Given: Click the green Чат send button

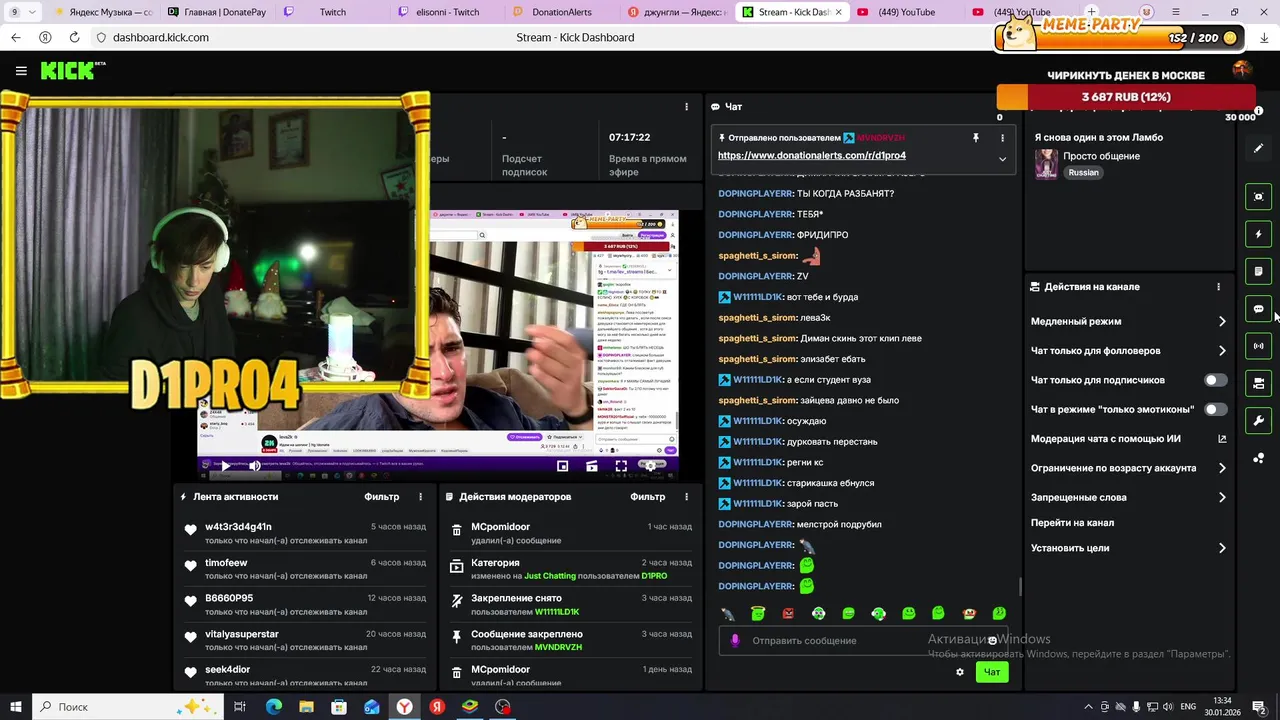Looking at the screenshot, I should pos(992,672).
